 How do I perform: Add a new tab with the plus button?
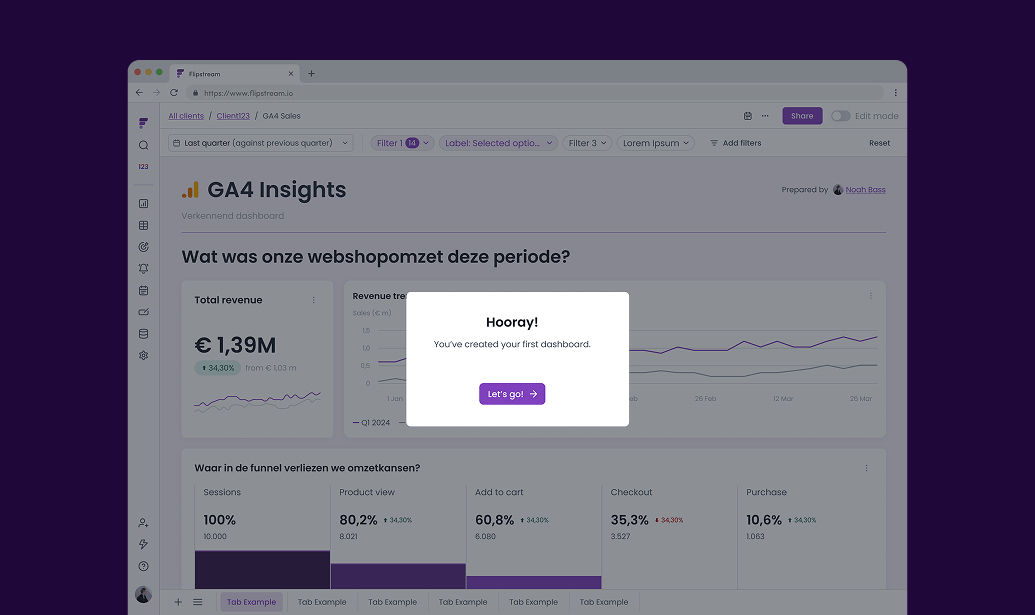pos(178,601)
